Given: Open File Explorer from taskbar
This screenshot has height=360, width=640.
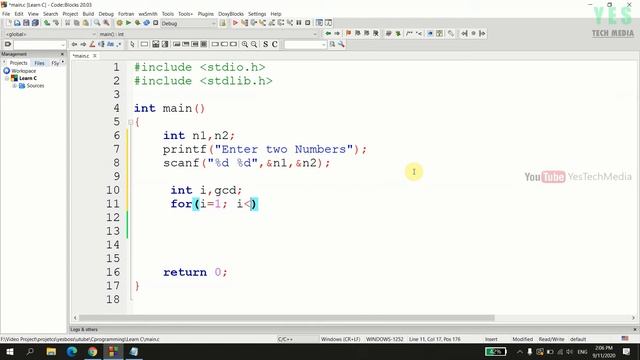Looking at the screenshot, I should pos(51,351).
